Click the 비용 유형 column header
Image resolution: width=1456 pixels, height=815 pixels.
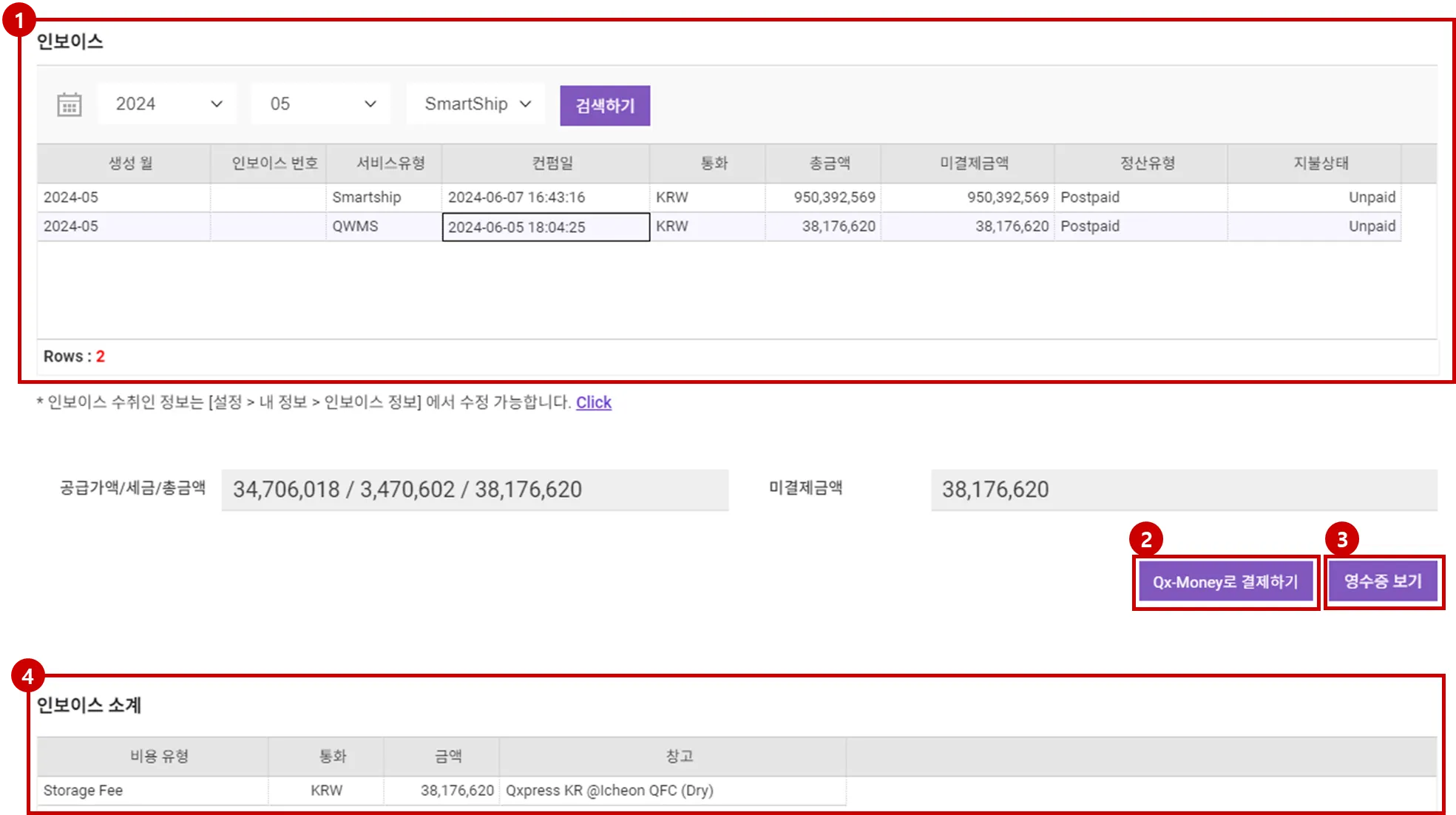point(159,757)
